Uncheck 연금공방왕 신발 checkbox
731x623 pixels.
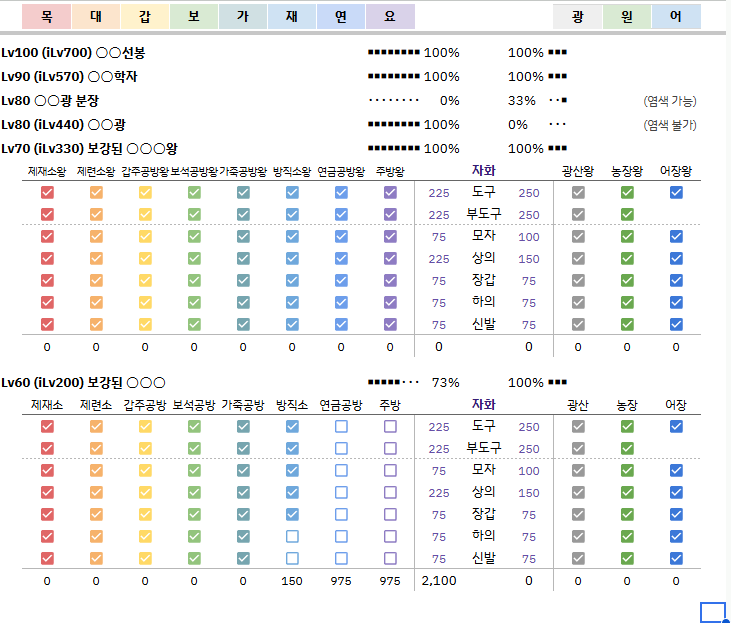coord(341,324)
